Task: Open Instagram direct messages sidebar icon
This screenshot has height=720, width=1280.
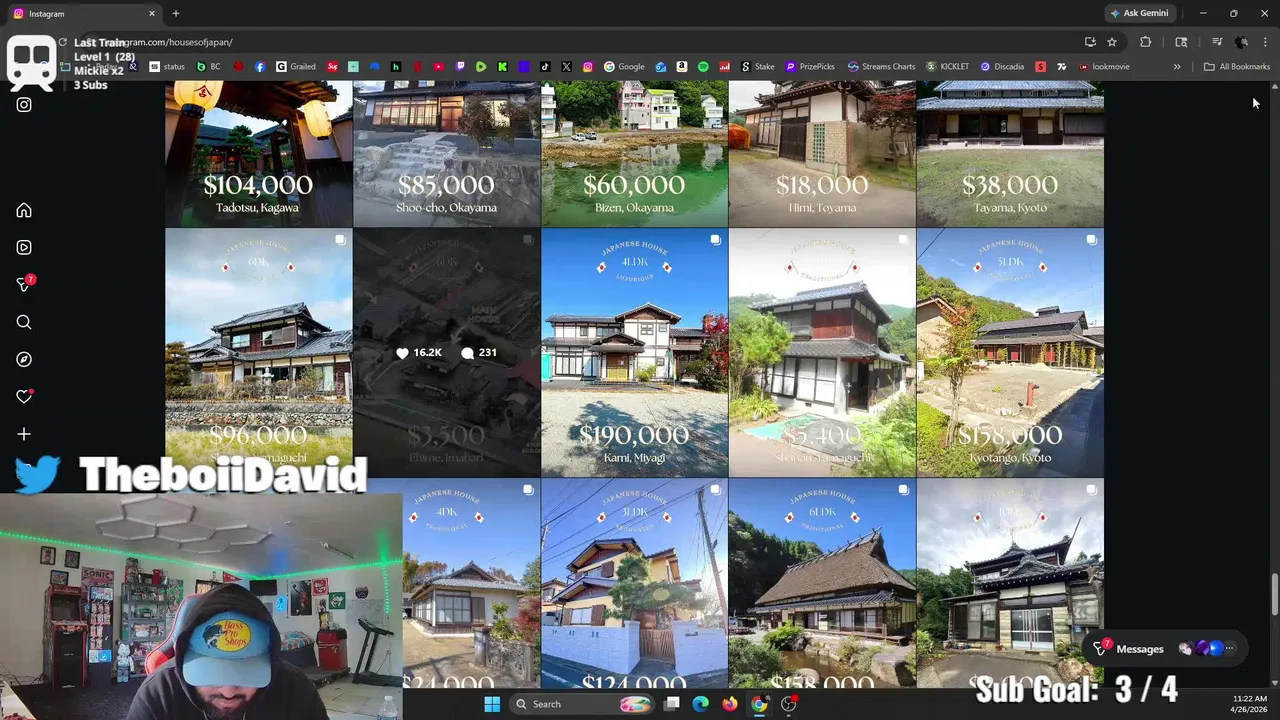Action: (24, 285)
